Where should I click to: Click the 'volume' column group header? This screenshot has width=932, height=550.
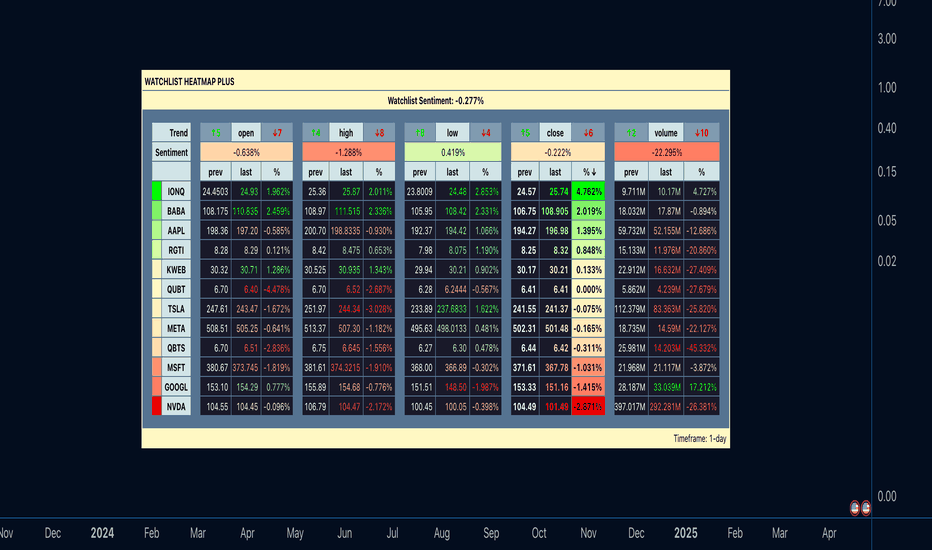pos(666,133)
